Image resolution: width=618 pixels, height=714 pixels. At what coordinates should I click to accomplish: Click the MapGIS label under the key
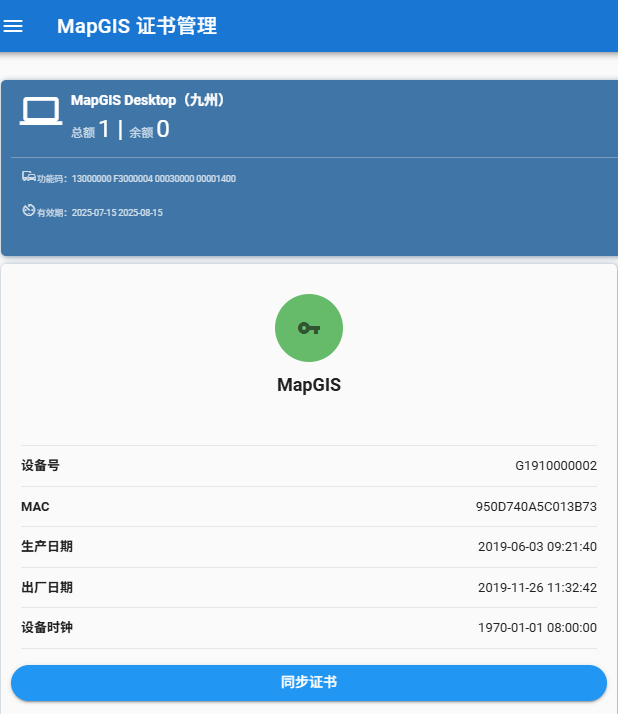309,385
